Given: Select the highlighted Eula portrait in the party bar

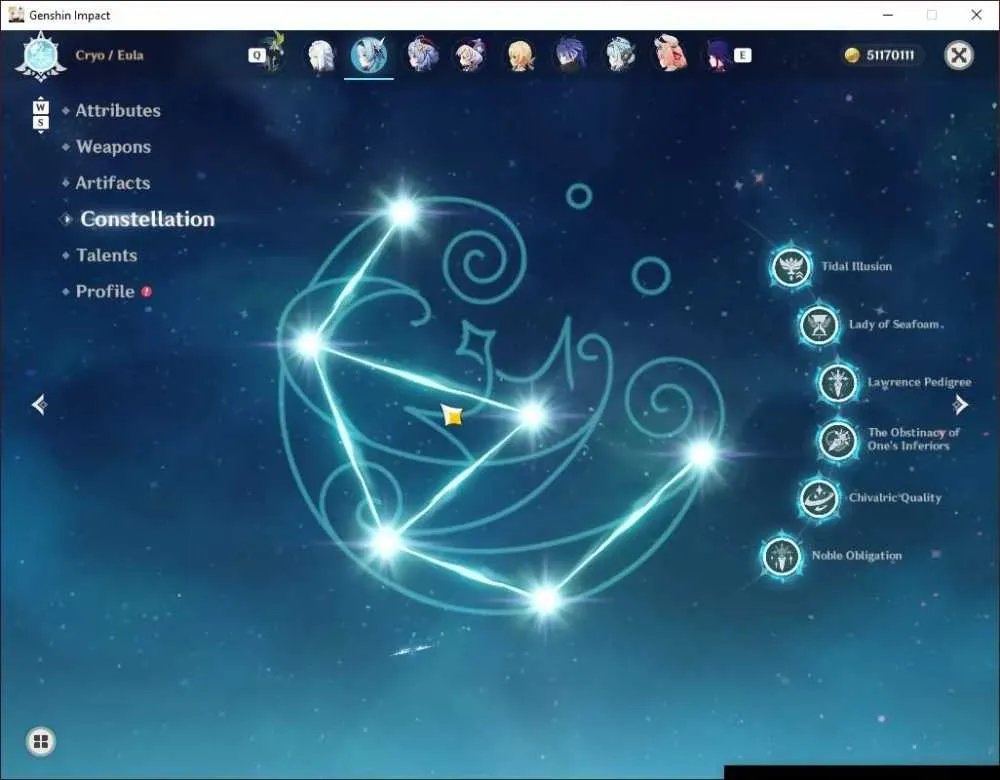Looking at the screenshot, I should 369,55.
